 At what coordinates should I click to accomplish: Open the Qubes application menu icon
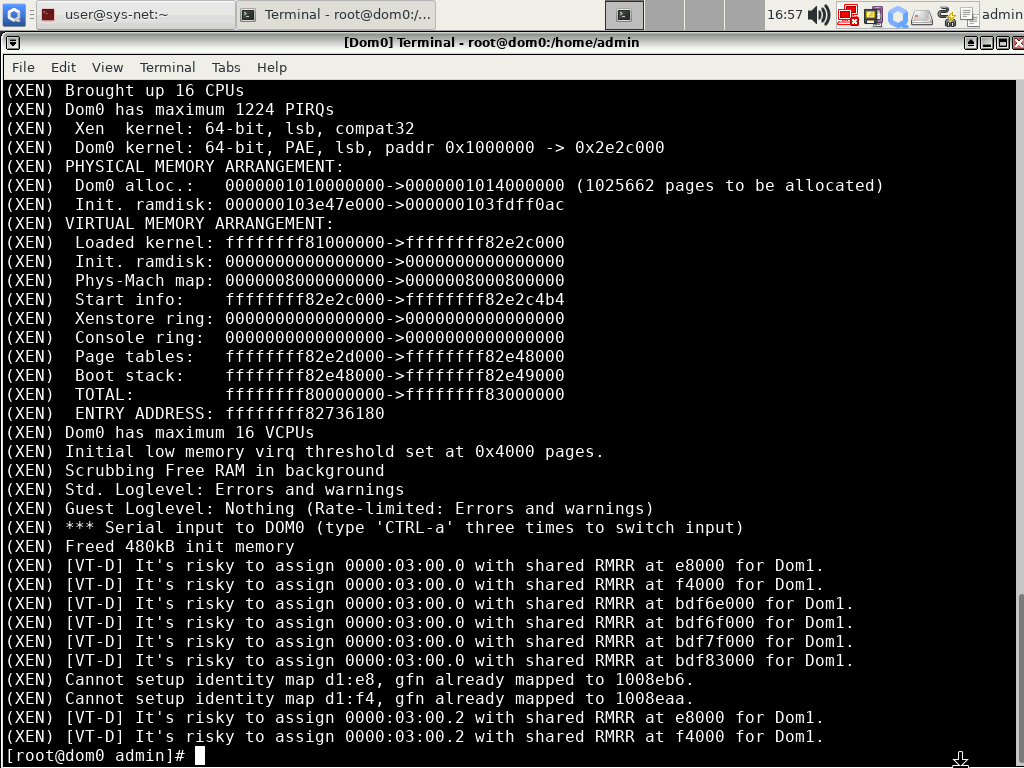14,15
